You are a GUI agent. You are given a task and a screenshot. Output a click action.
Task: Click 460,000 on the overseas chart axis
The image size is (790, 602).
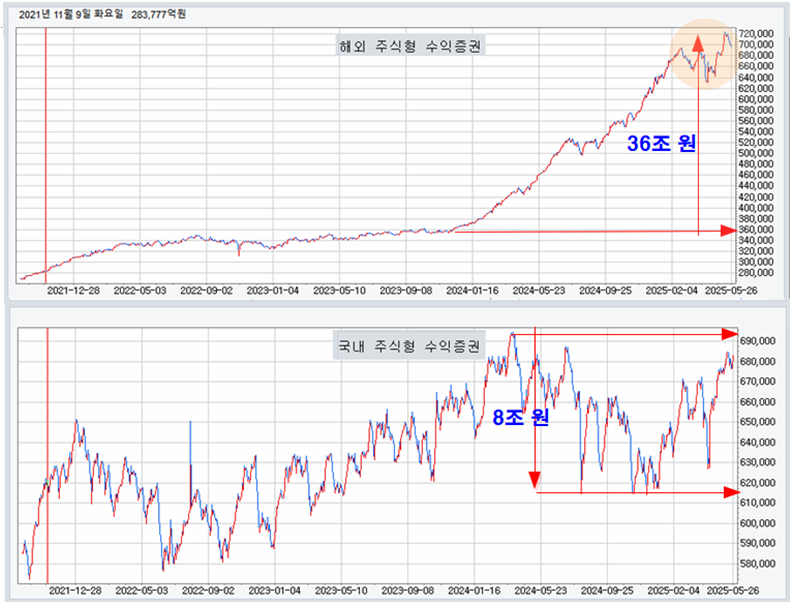point(756,175)
